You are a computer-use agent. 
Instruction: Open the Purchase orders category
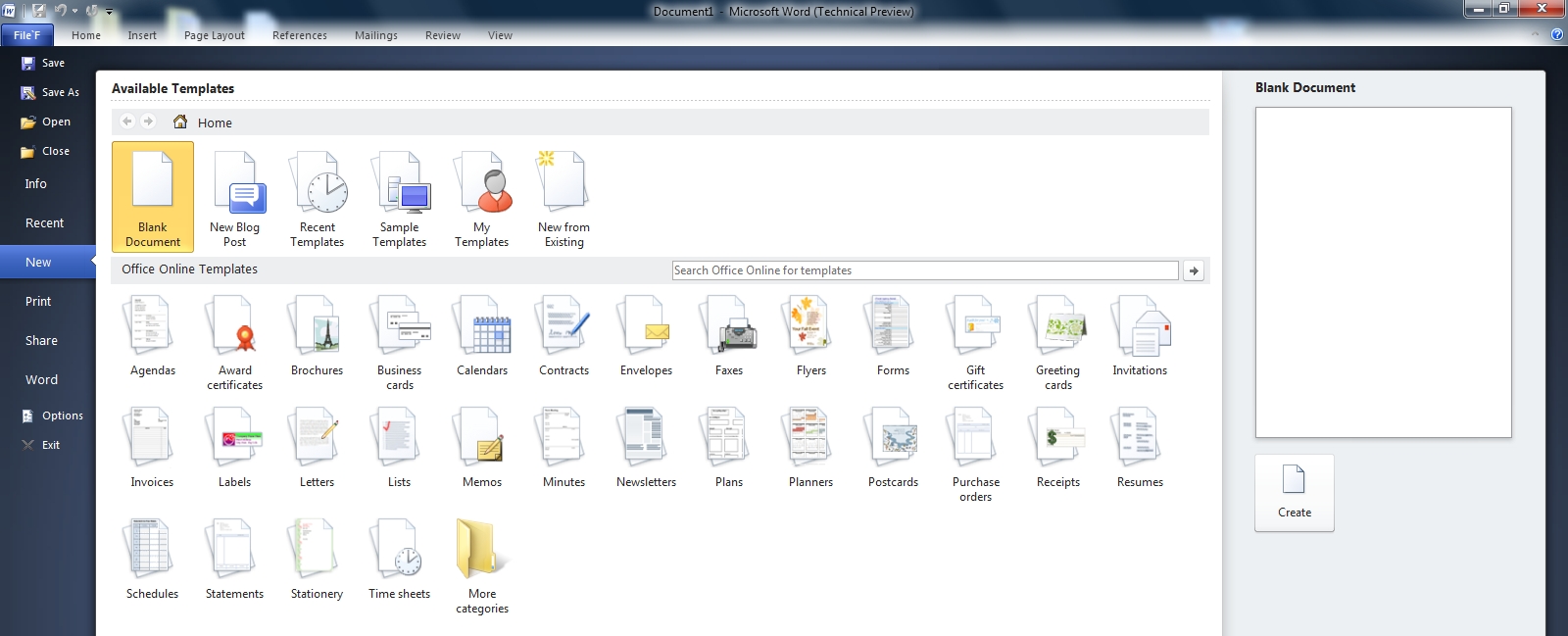click(976, 455)
